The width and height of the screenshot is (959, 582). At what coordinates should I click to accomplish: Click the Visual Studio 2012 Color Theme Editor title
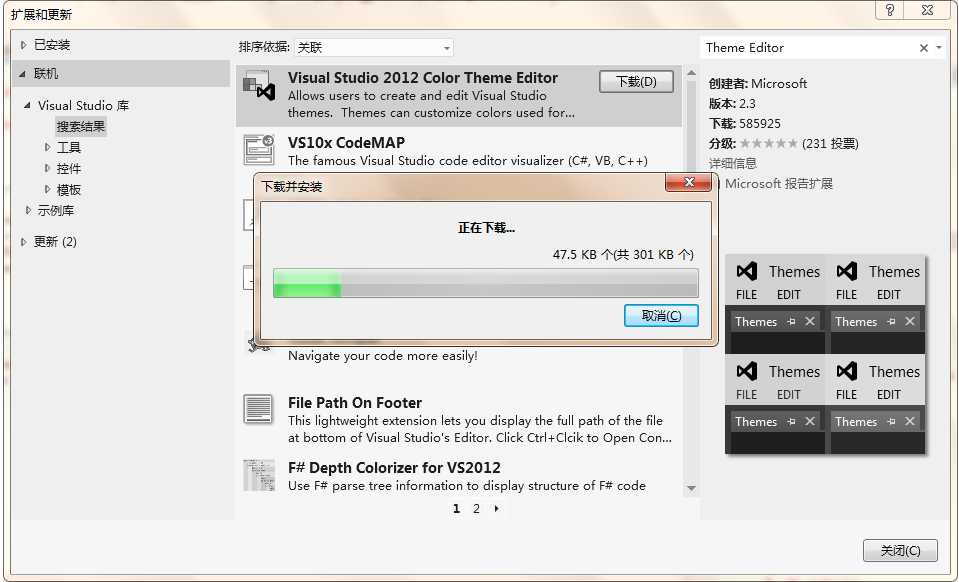click(423, 78)
